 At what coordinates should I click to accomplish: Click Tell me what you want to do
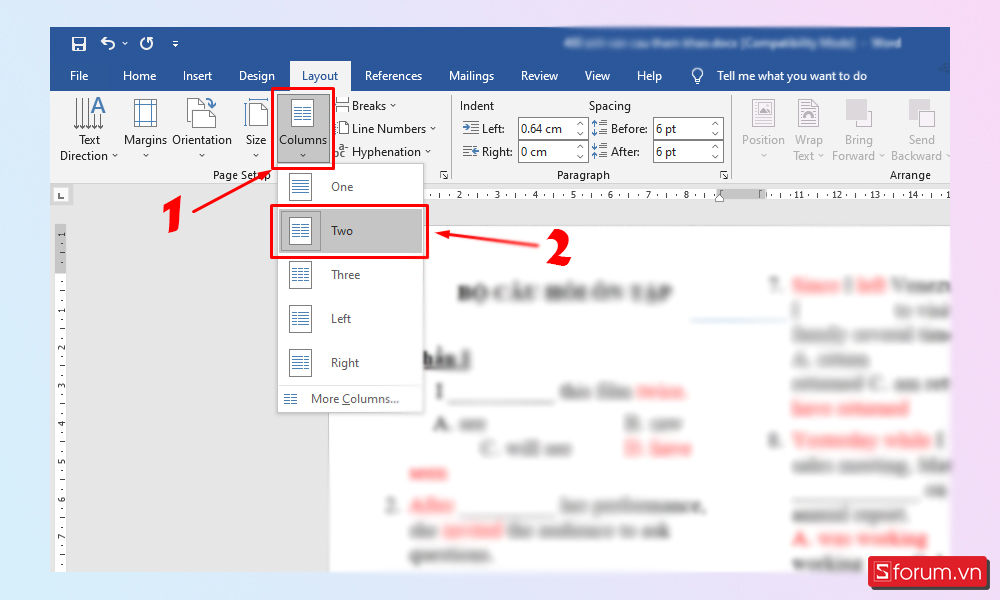(791, 76)
